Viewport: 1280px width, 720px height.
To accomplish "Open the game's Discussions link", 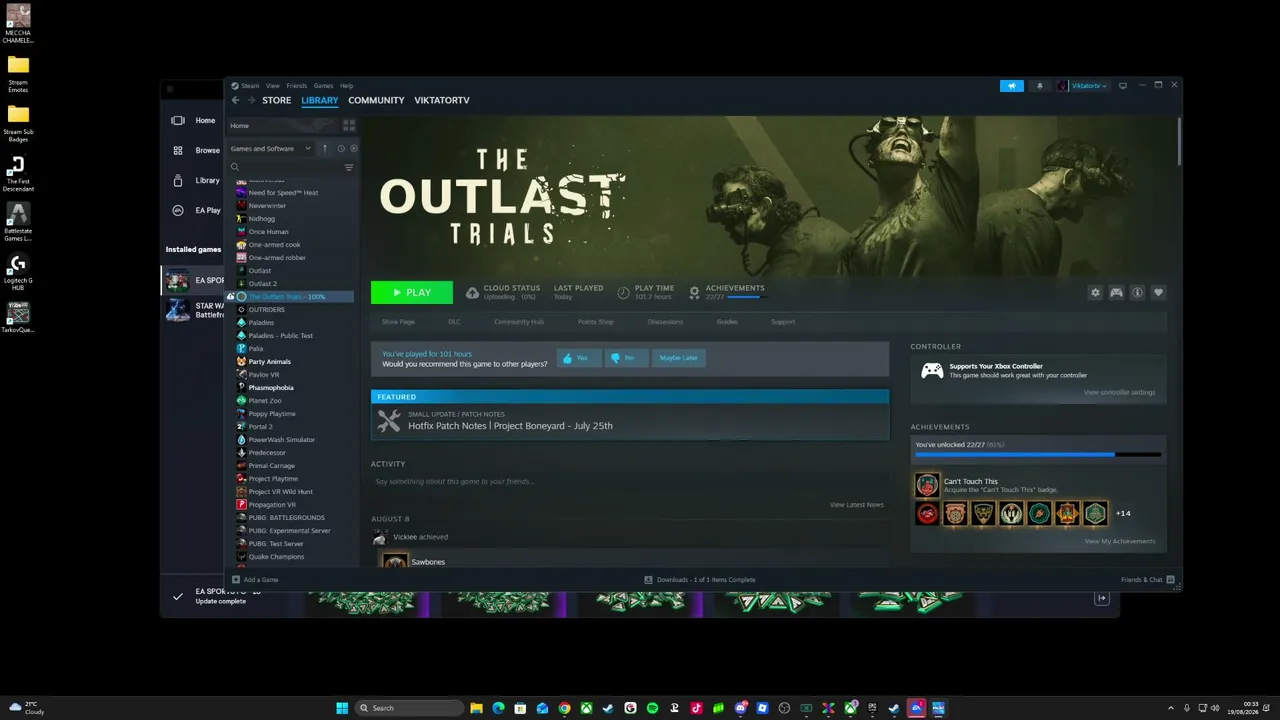I will tap(665, 322).
